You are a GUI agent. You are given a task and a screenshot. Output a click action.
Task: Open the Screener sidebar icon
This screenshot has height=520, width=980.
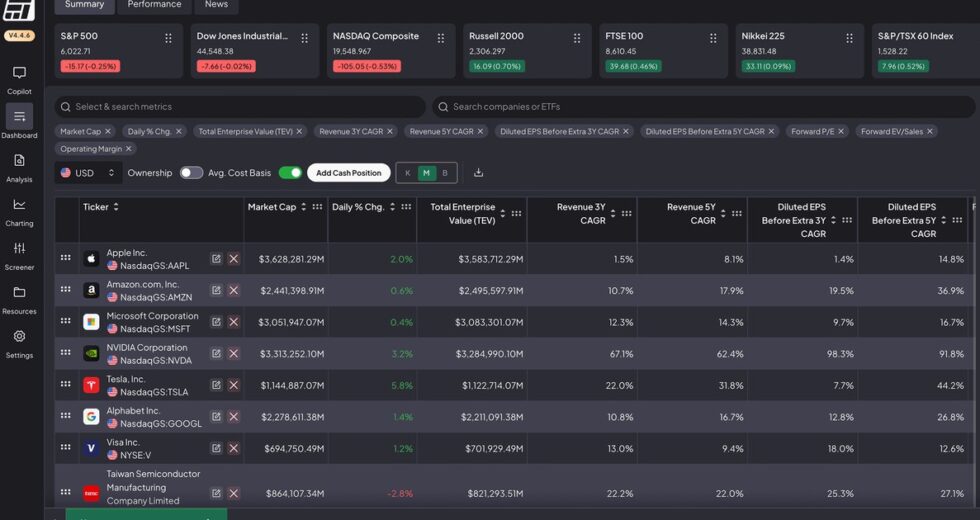19,248
